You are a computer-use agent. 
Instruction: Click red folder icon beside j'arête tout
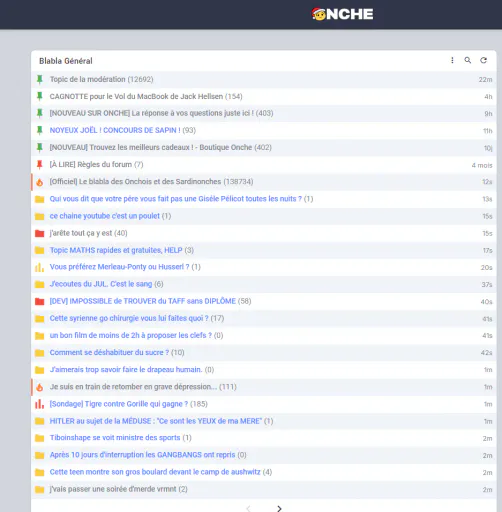click(x=40, y=233)
